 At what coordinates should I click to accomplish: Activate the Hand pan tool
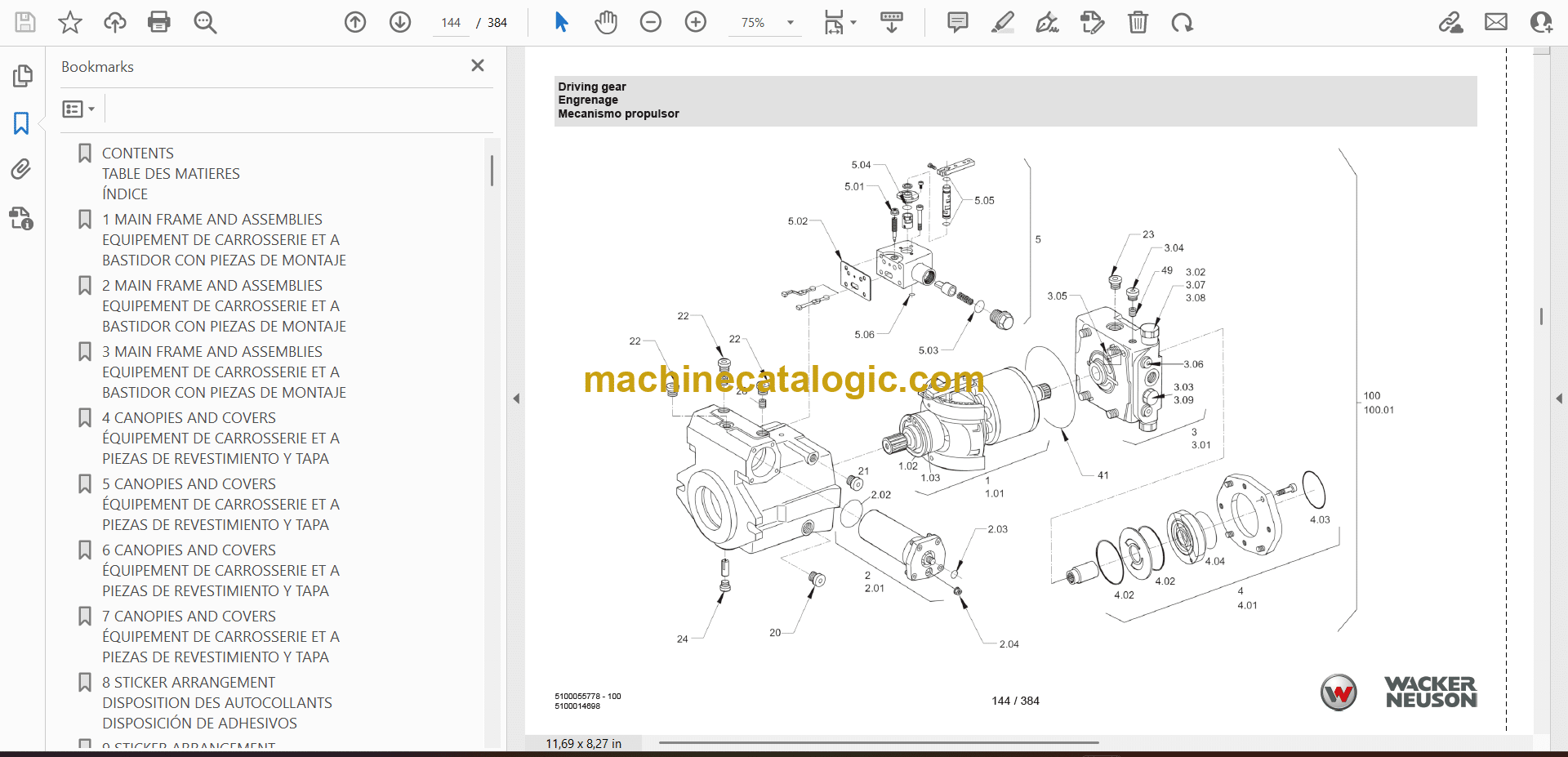[606, 22]
